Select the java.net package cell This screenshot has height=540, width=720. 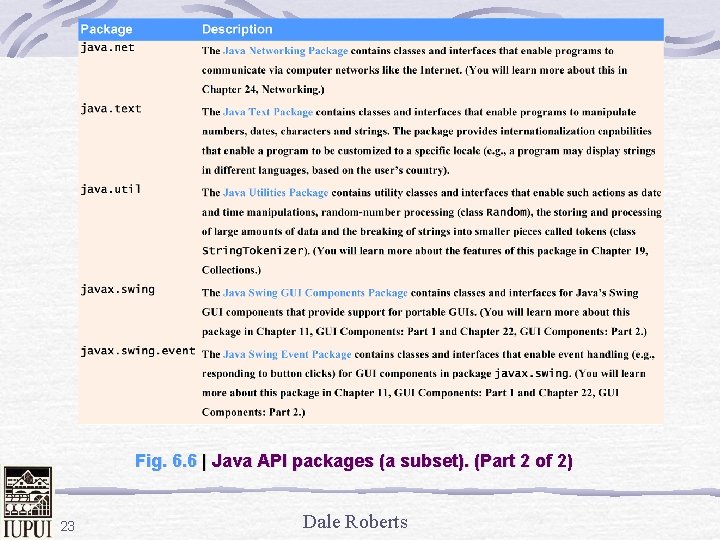point(107,47)
